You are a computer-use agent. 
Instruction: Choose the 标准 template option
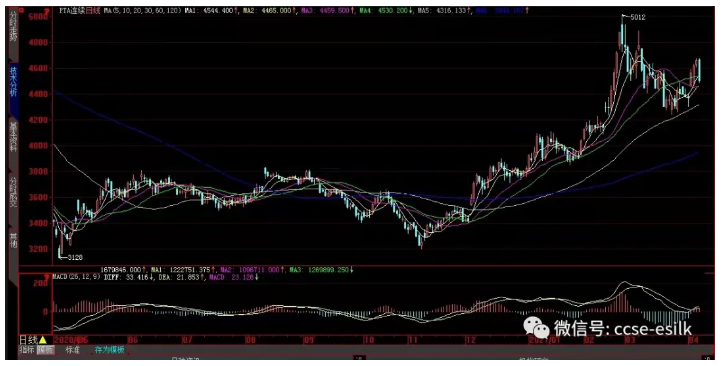click(73, 350)
